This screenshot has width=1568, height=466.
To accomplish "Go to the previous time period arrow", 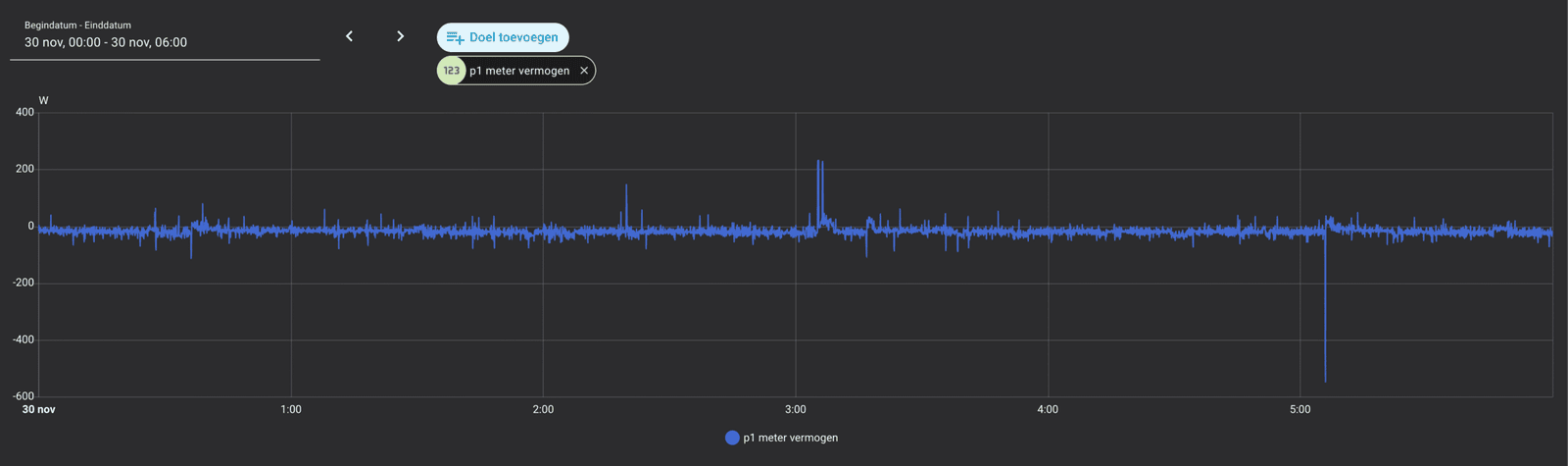I will 349,36.
